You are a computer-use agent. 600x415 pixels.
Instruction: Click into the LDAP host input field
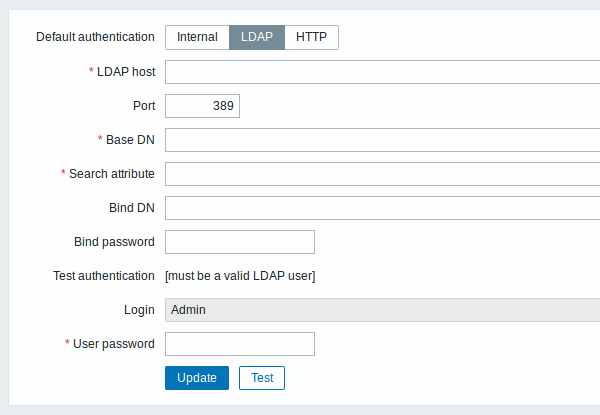pos(383,72)
